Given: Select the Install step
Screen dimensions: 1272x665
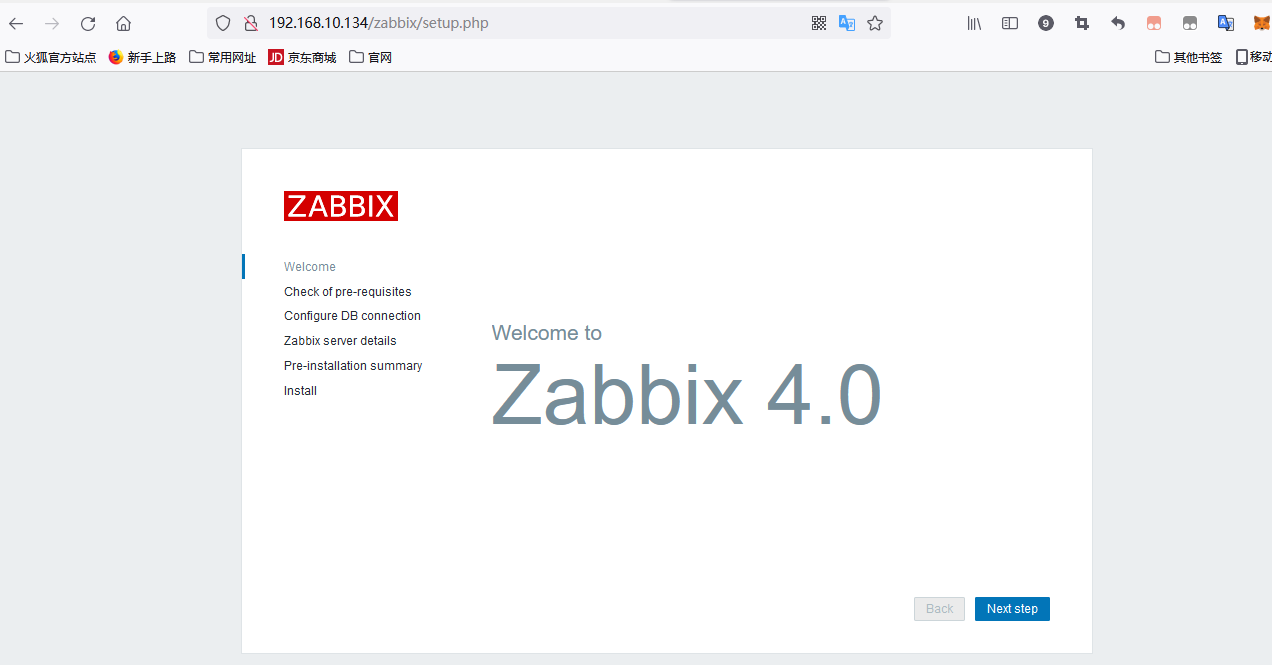Looking at the screenshot, I should coord(300,391).
